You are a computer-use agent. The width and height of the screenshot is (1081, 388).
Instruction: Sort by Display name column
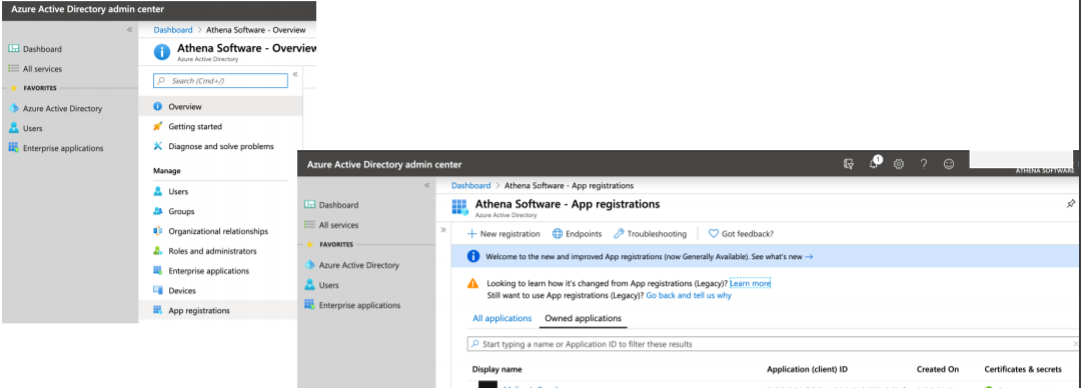(x=497, y=369)
